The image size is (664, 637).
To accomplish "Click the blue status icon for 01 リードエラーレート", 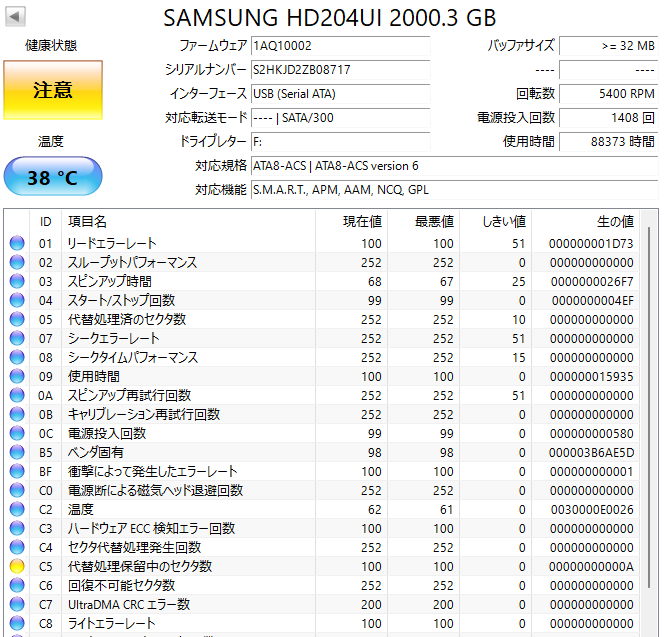I will click(17, 243).
